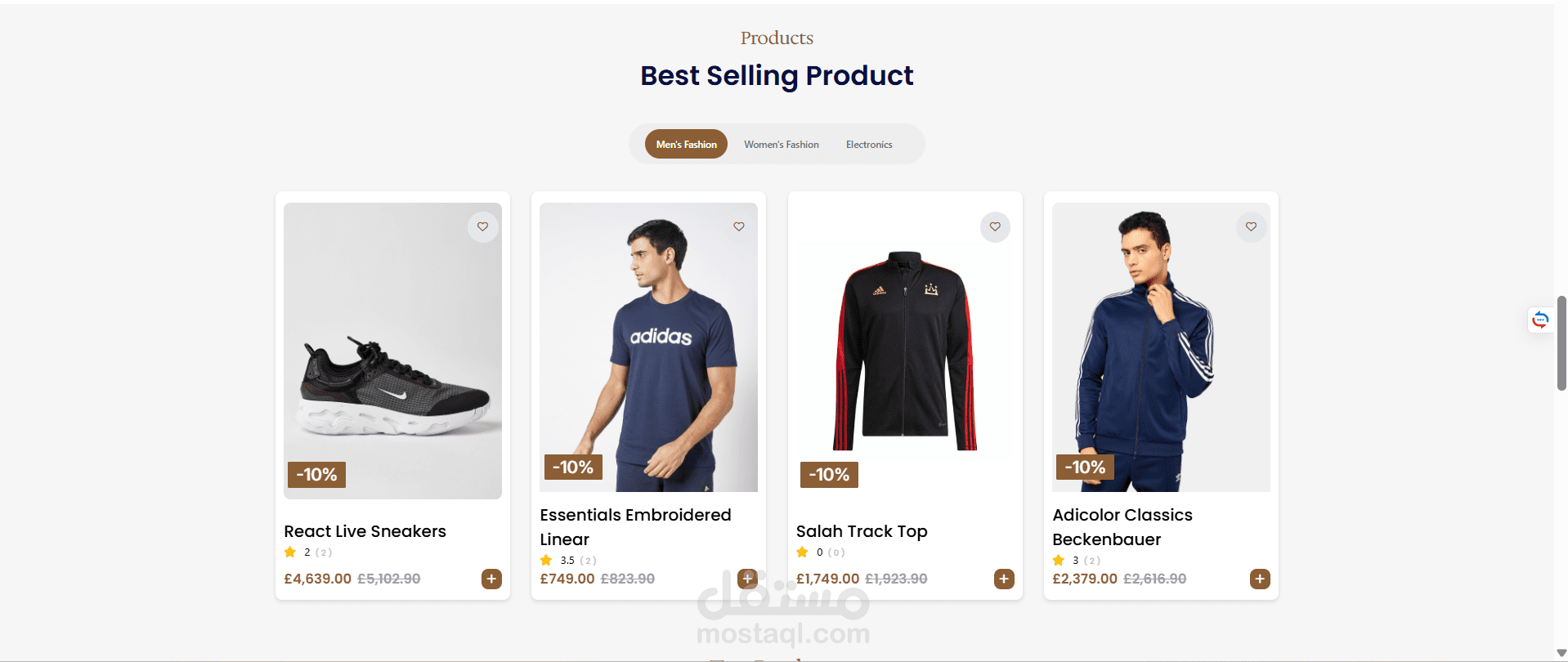Select the Men's Fashion tab
This screenshot has width=1568, height=662.
click(x=686, y=145)
